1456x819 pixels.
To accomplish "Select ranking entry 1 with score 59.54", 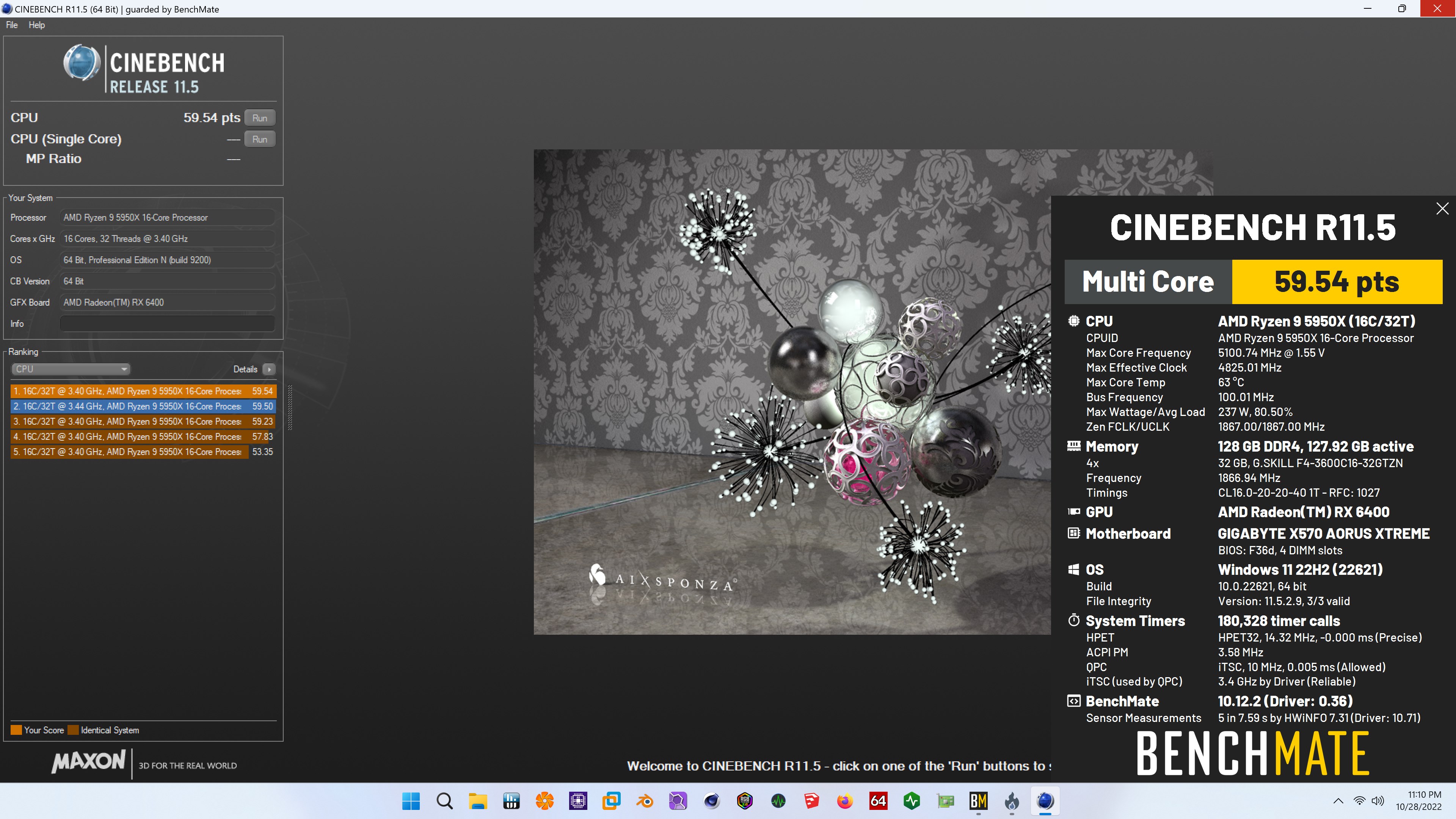I will [143, 391].
